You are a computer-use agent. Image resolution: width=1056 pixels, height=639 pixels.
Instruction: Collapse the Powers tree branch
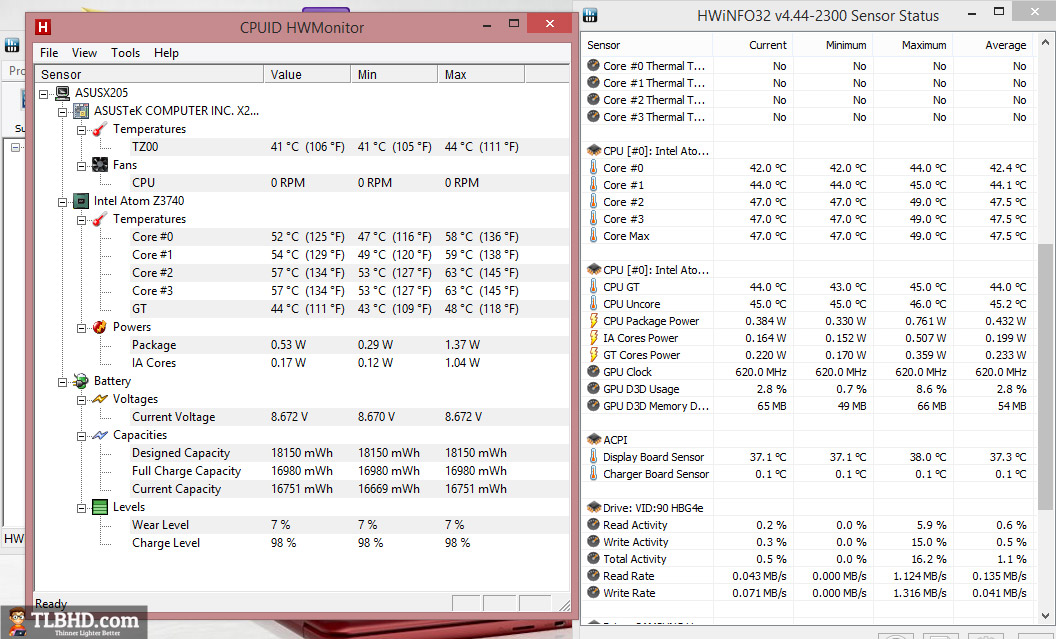(x=81, y=329)
